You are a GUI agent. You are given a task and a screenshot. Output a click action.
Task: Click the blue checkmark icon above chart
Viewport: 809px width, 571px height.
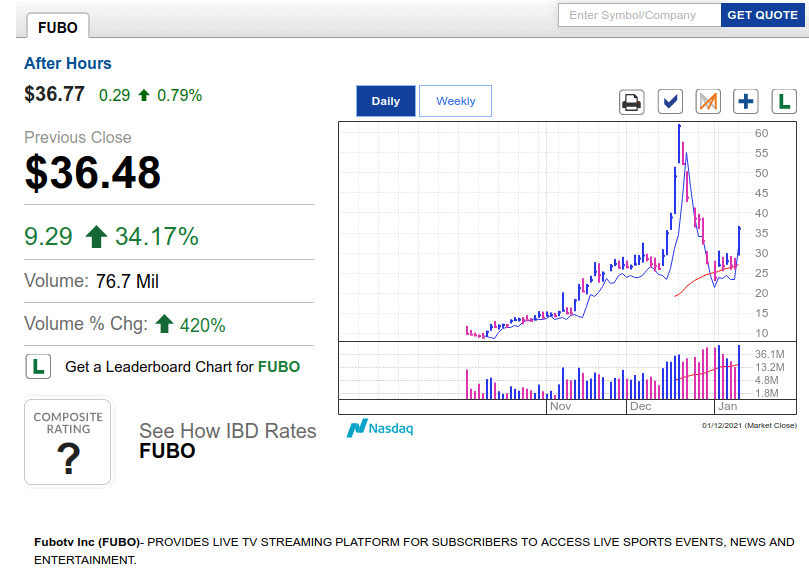670,102
